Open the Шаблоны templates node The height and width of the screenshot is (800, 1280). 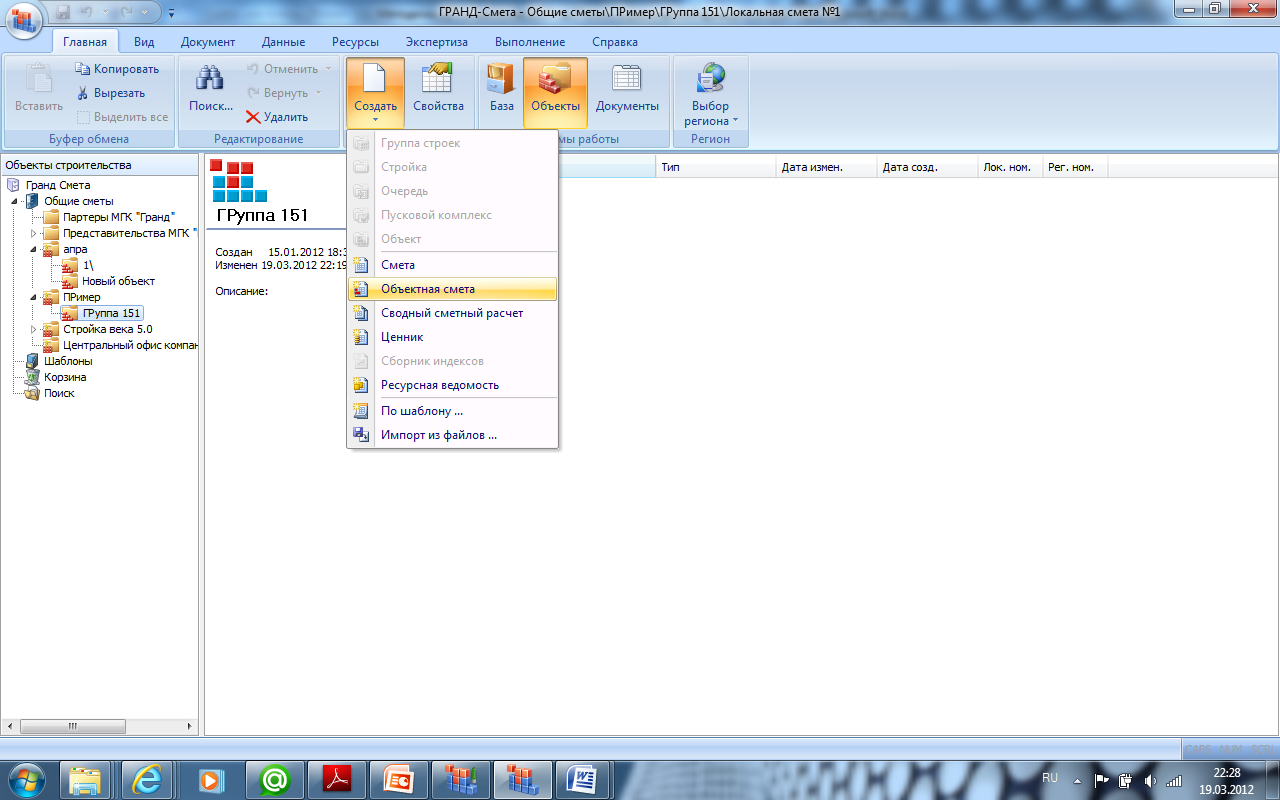tap(68, 361)
